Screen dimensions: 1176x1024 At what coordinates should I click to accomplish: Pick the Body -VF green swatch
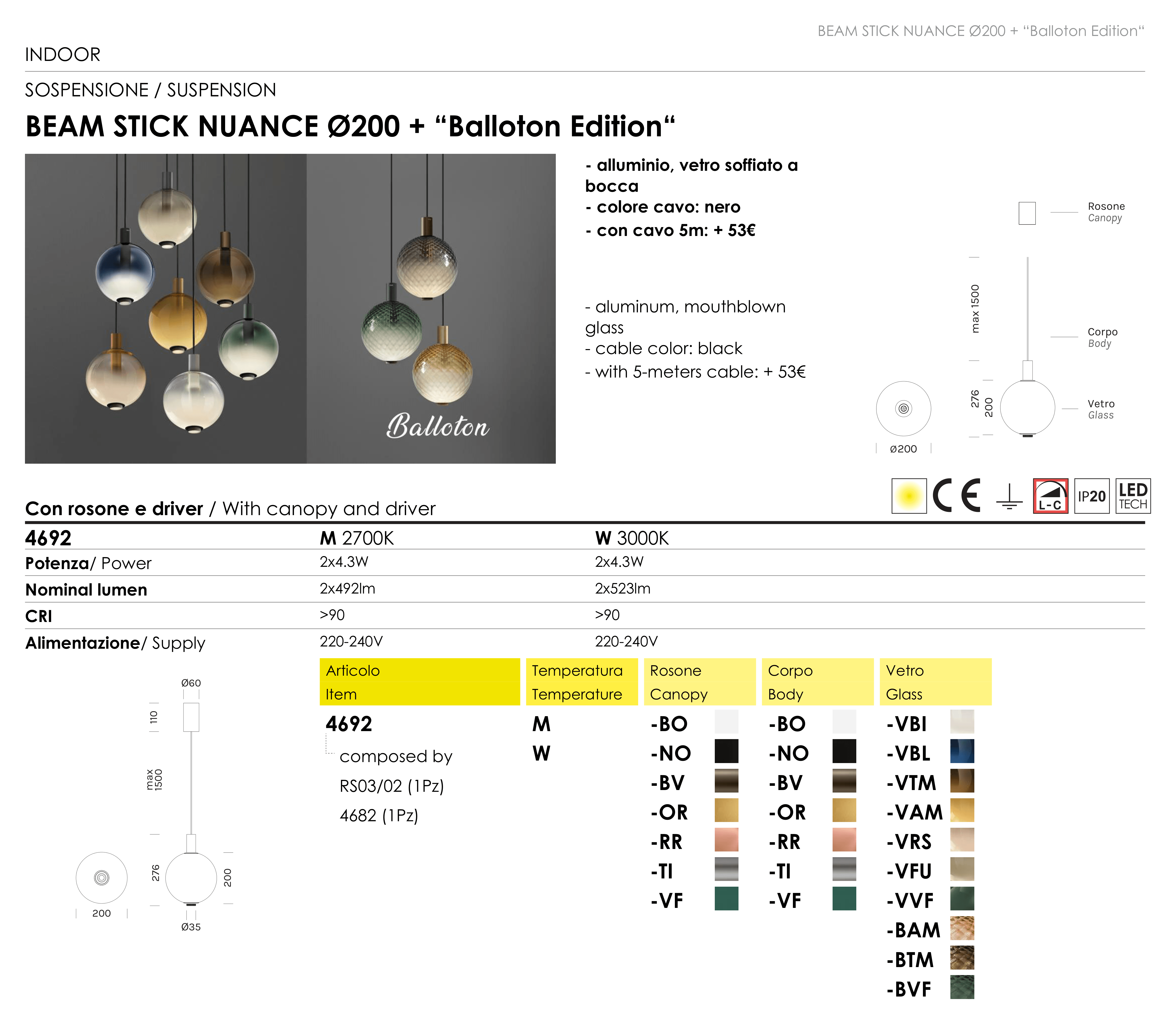[844, 899]
